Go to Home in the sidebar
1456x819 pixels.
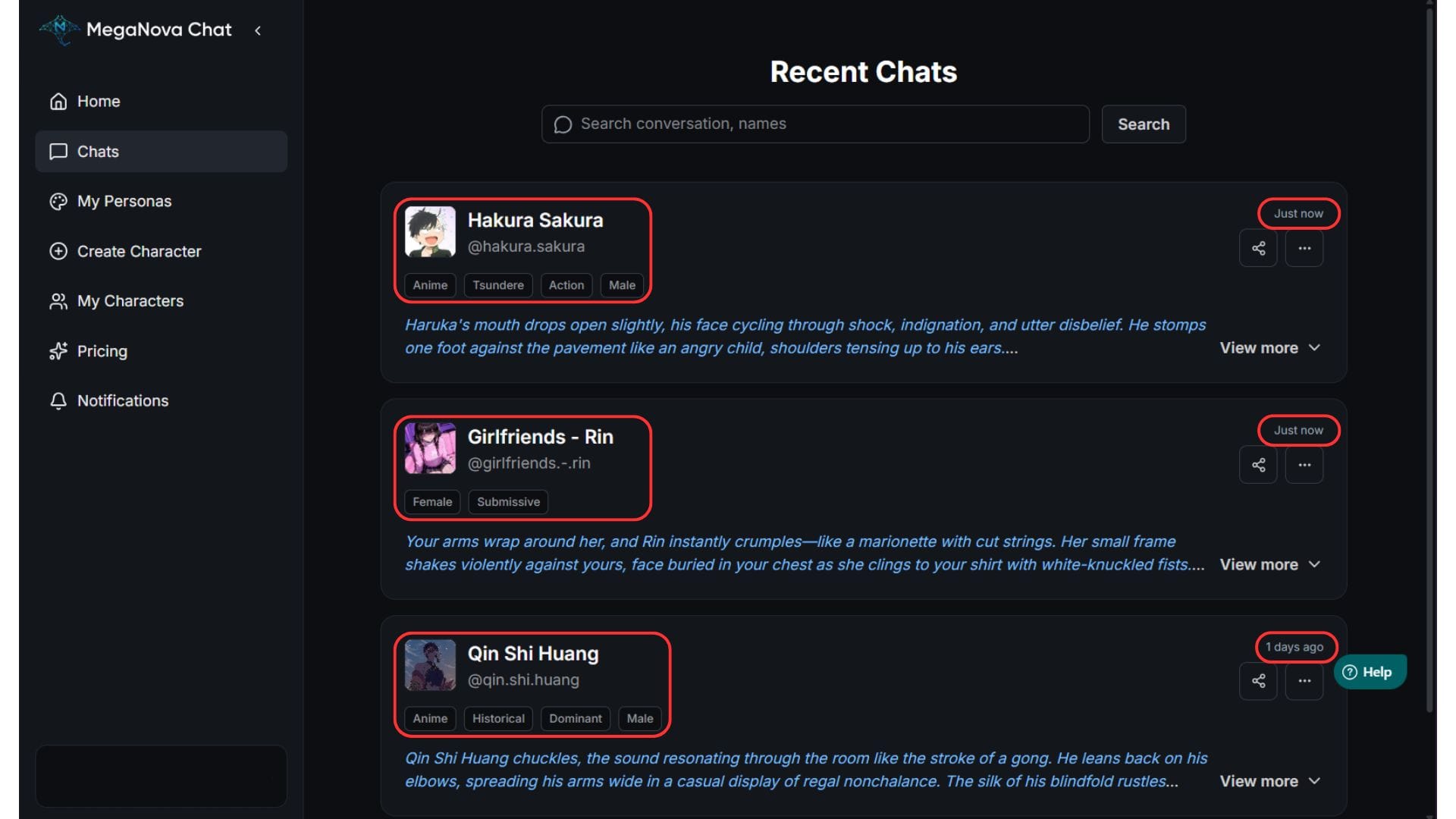coord(99,102)
